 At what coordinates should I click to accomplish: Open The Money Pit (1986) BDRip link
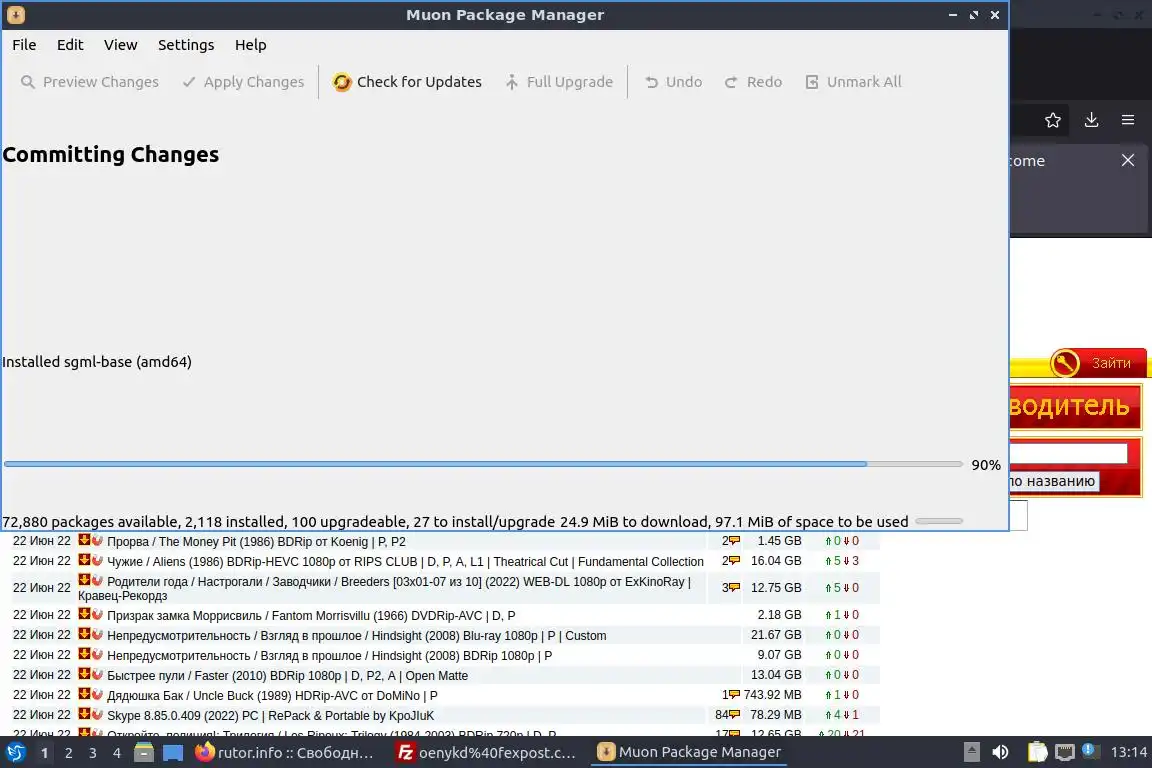(x=256, y=542)
